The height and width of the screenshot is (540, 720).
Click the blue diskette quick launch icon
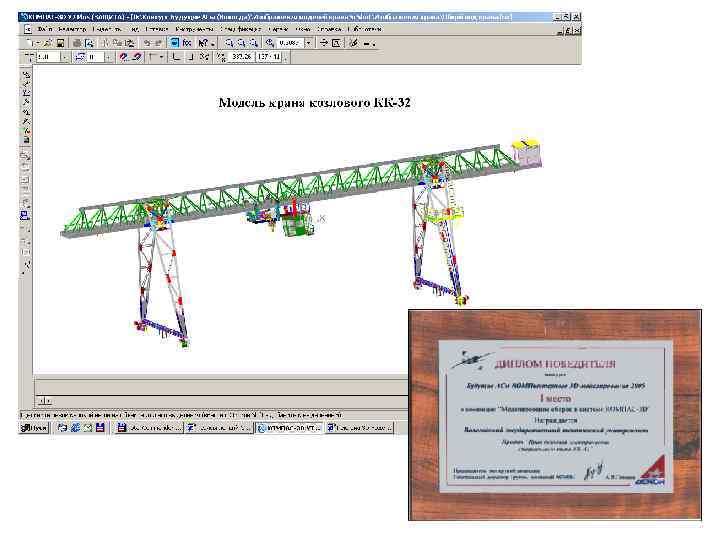[100, 428]
